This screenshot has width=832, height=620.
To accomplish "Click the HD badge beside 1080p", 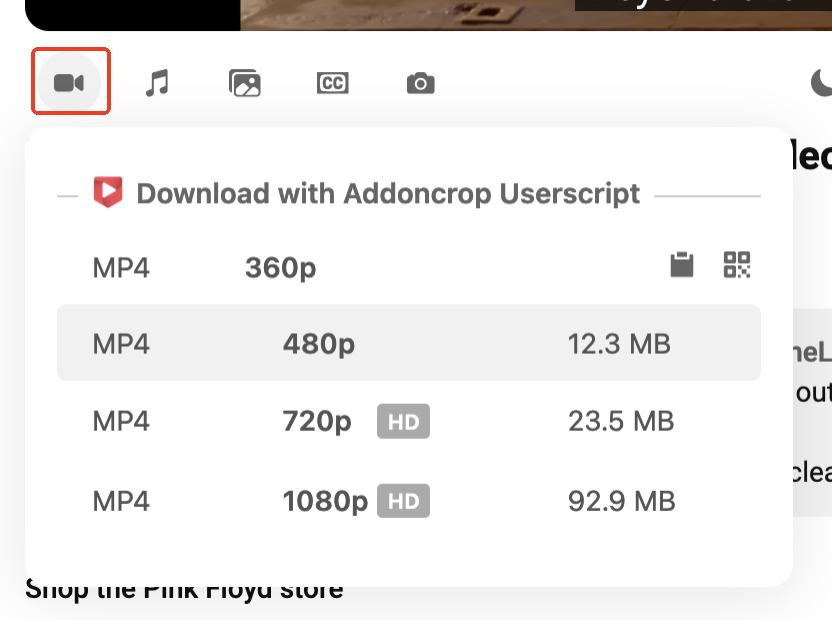I will [403, 500].
